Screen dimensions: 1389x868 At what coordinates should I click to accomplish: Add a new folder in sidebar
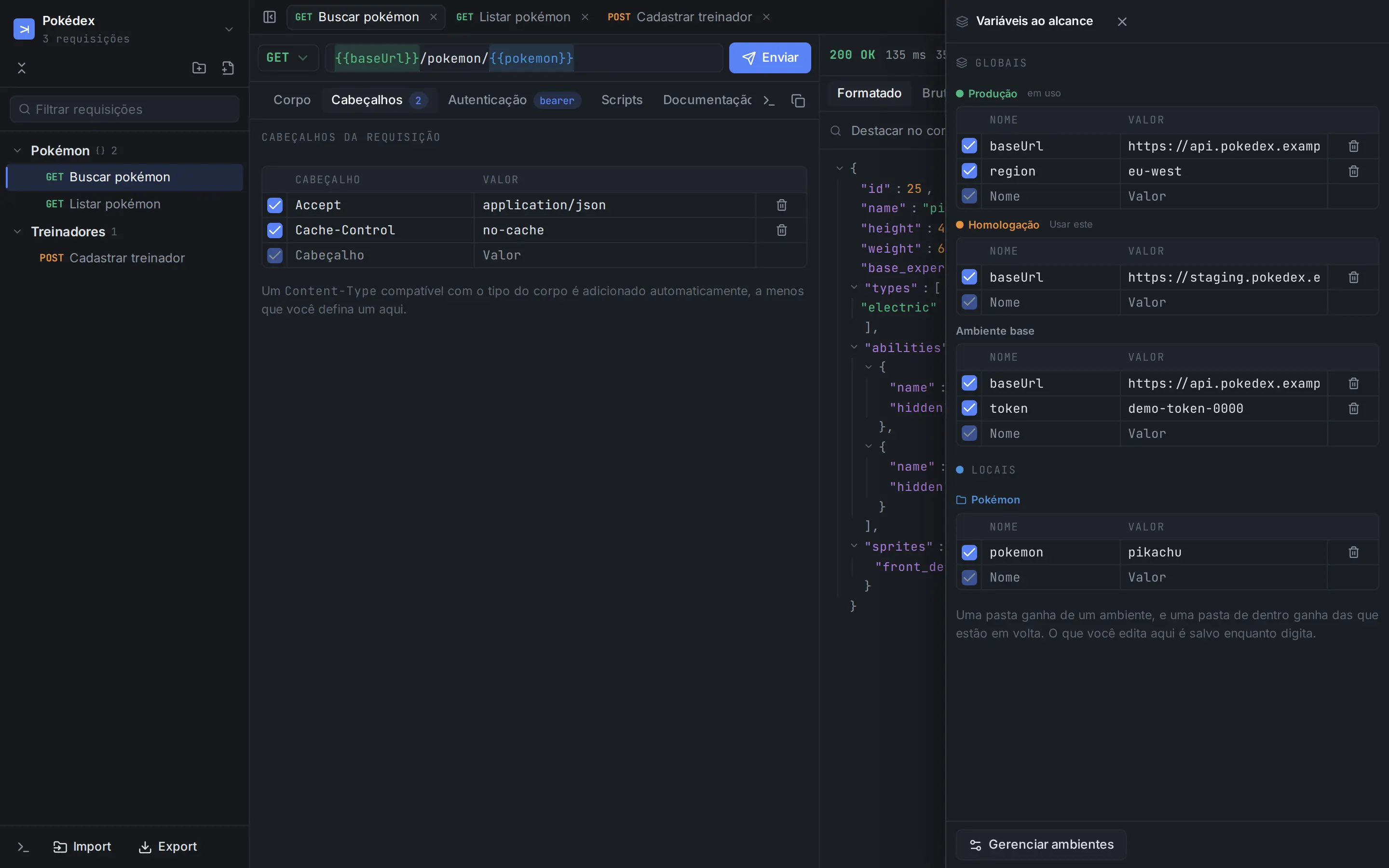(199, 68)
